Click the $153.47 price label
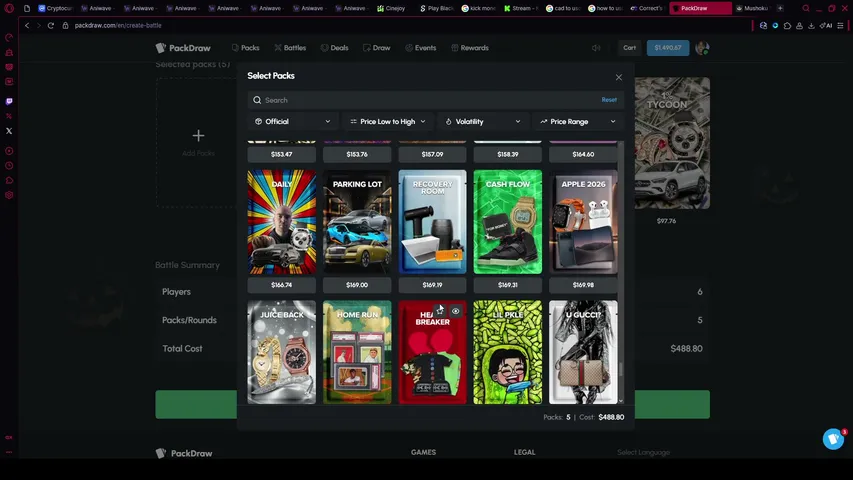853x480 pixels. (282, 155)
